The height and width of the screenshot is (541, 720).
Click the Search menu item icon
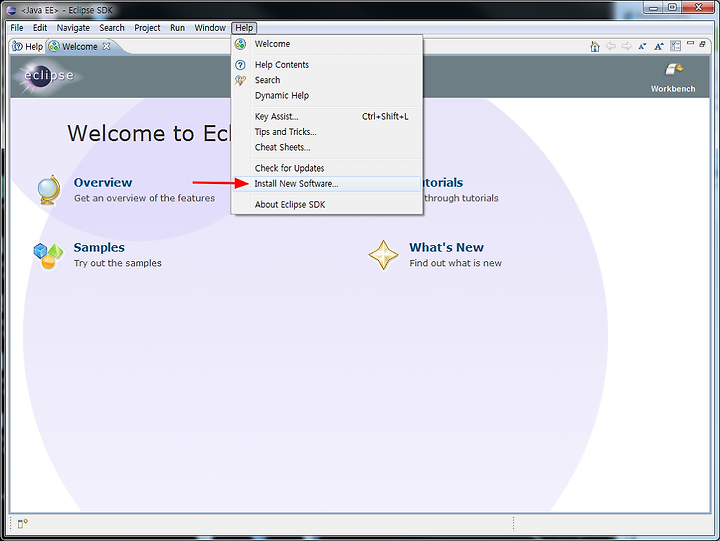pos(240,80)
